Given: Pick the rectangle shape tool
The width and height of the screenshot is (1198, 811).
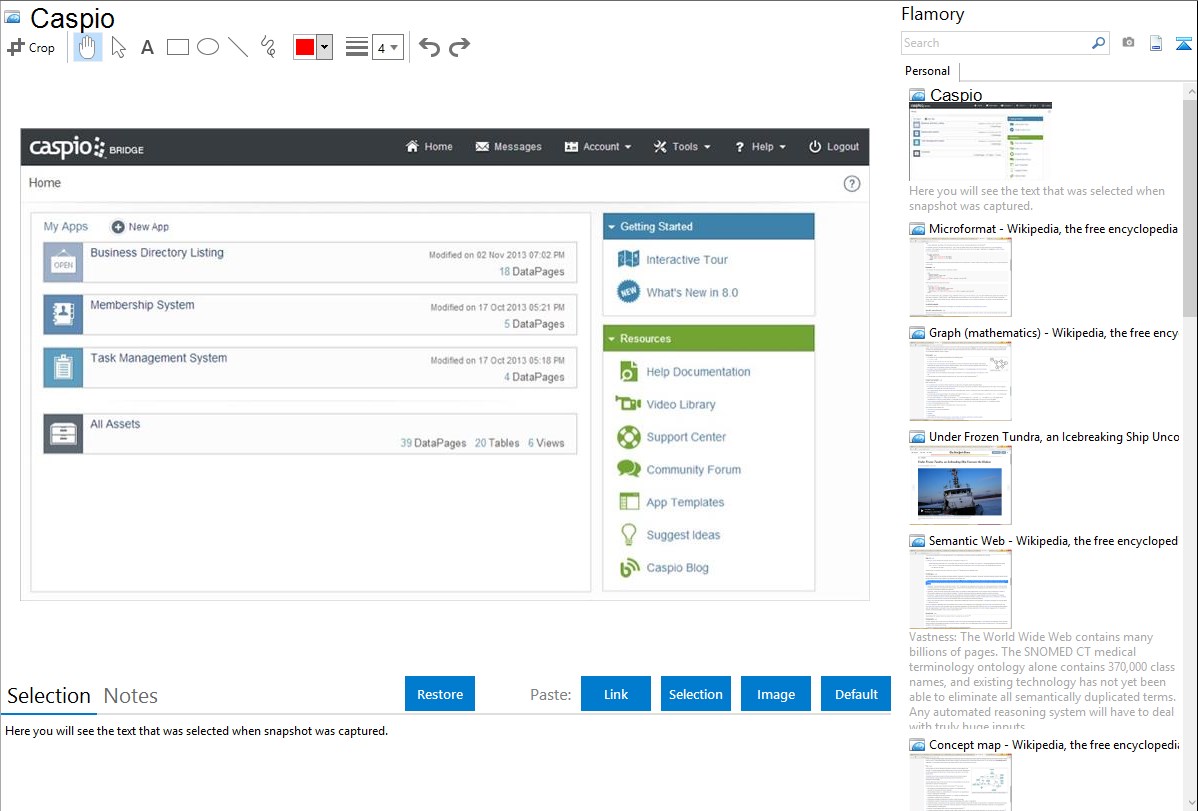Looking at the screenshot, I should coord(177,47).
